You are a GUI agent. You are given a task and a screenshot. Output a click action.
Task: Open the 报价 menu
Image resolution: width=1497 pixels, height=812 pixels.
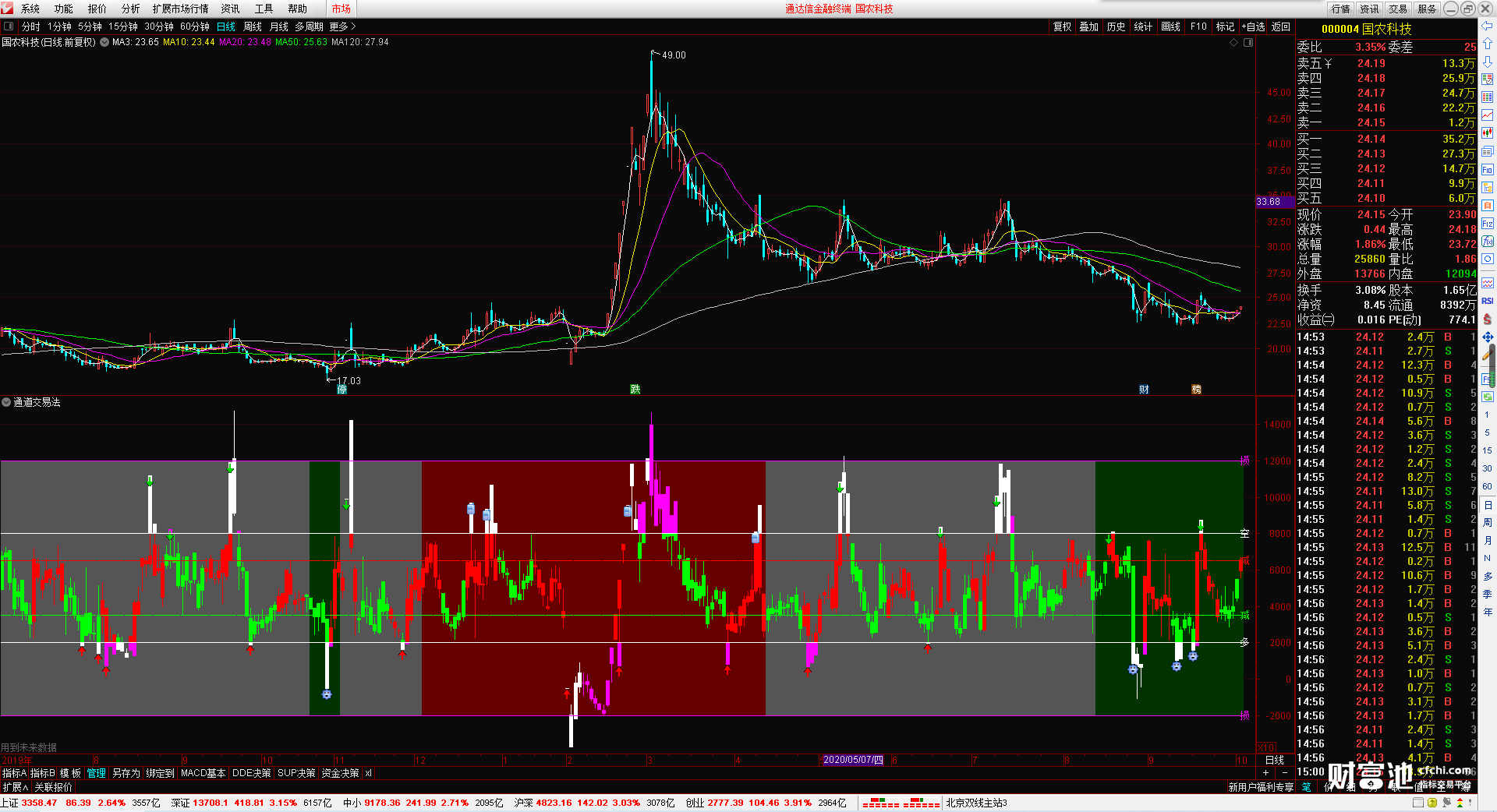[x=97, y=9]
